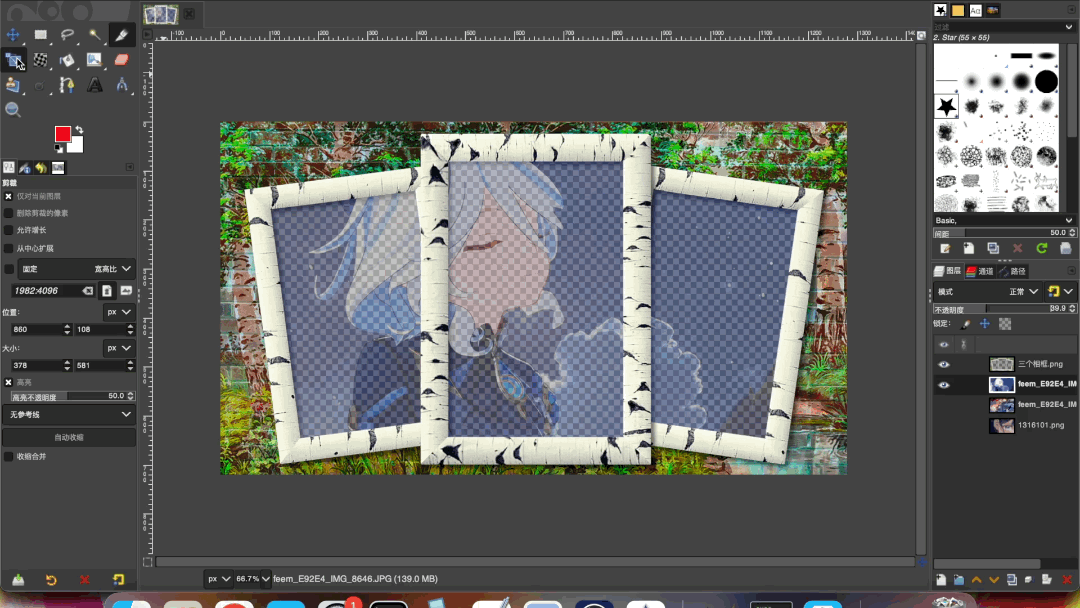Select the Move tool
The height and width of the screenshot is (608, 1080).
13,34
